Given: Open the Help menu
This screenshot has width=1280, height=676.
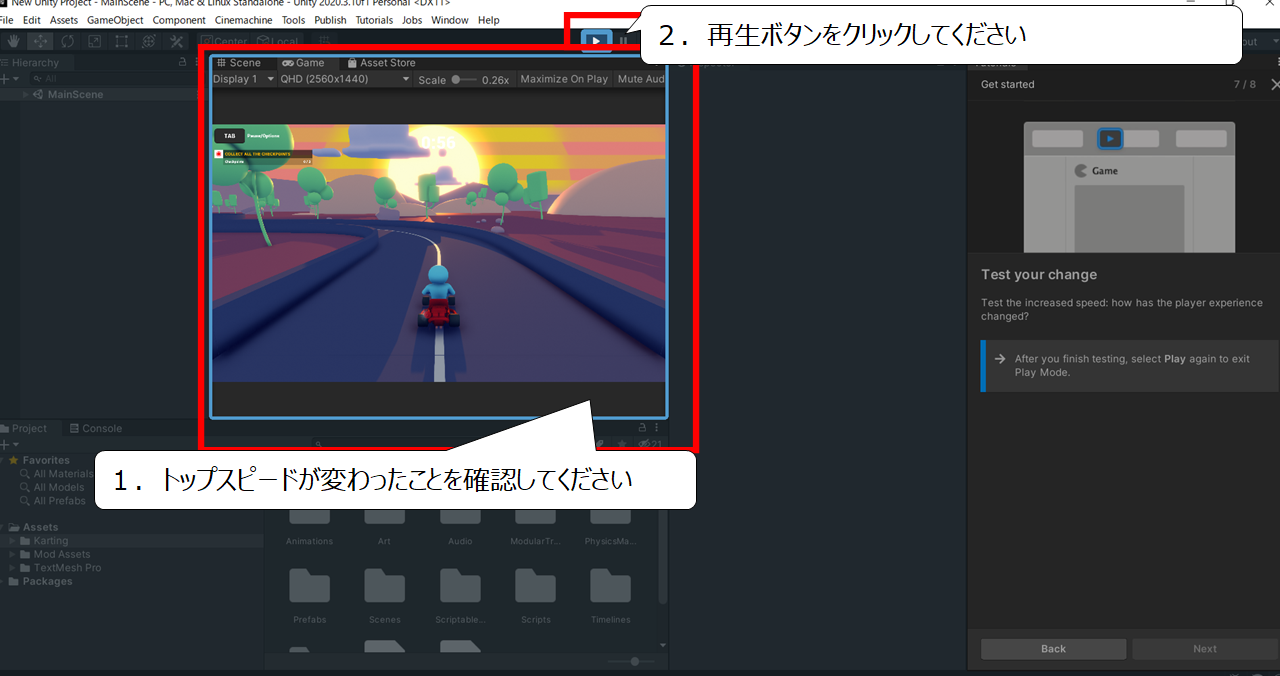Looking at the screenshot, I should (x=488, y=20).
